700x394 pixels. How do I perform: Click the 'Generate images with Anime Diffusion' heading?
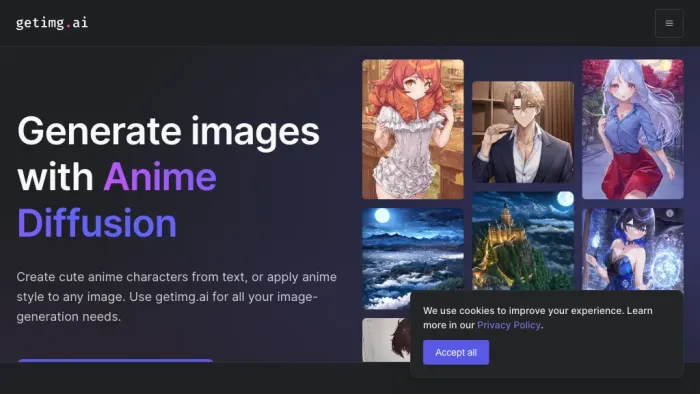pos(168,177)
